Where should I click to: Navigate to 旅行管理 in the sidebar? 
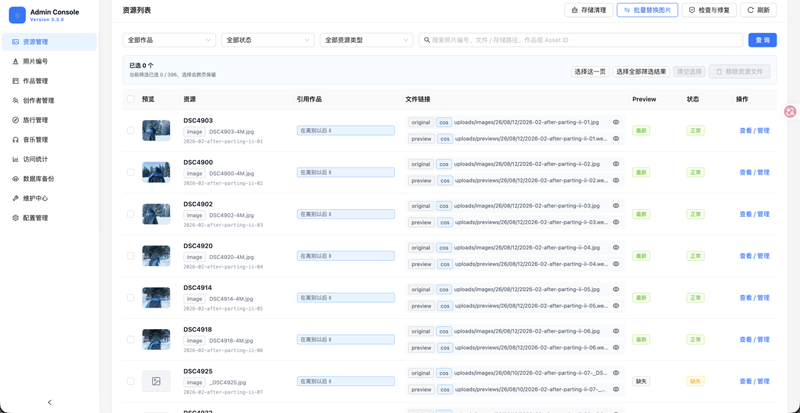[49, 120]
